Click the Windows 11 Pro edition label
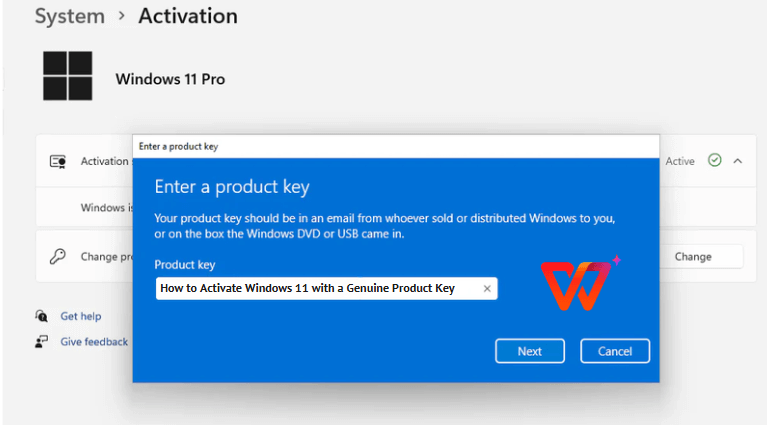 click(x=170, y=79)
